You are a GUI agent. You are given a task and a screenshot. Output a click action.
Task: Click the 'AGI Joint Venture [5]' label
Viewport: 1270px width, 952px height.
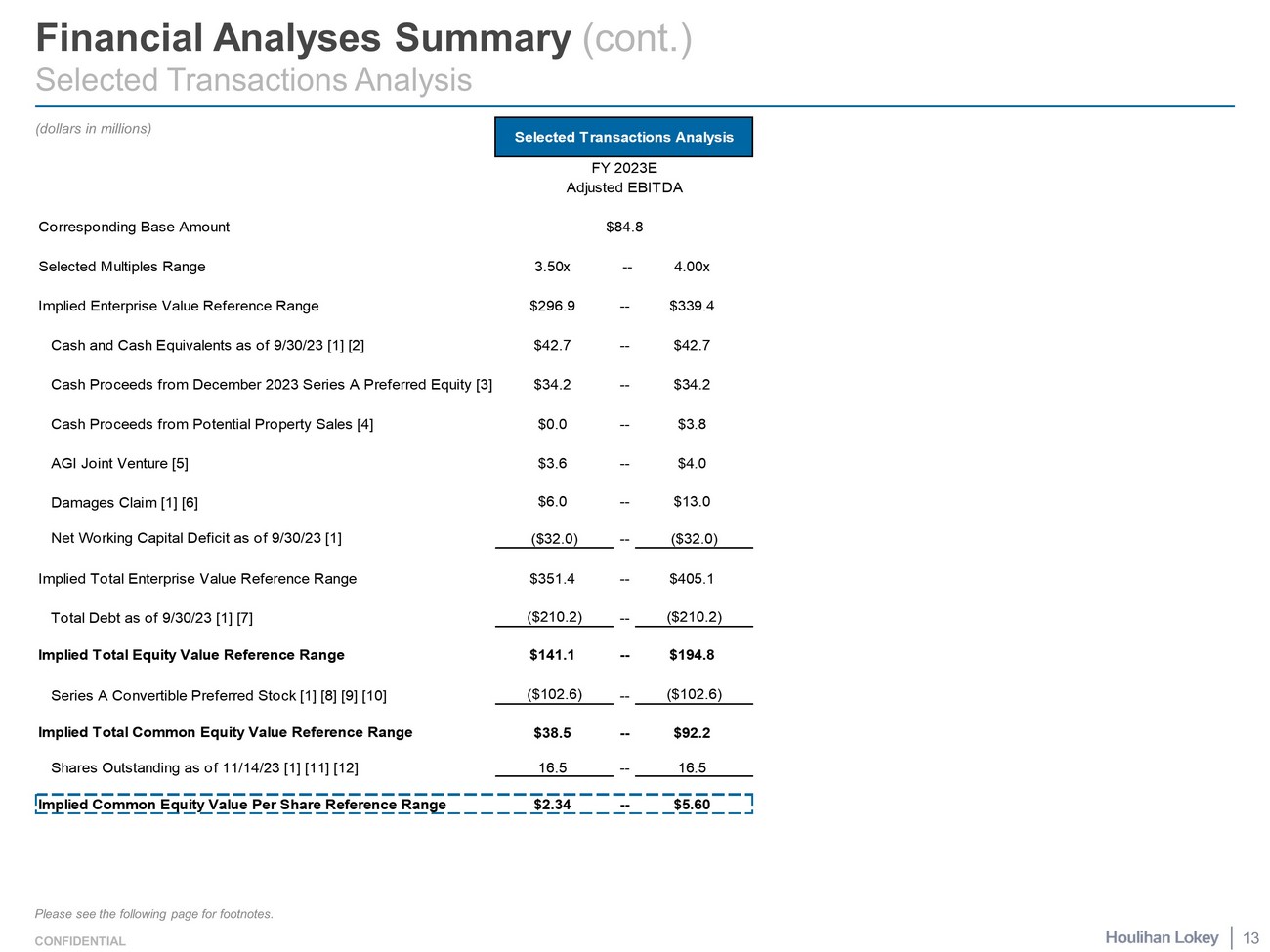pyautogui.click(x=119, y=463)
